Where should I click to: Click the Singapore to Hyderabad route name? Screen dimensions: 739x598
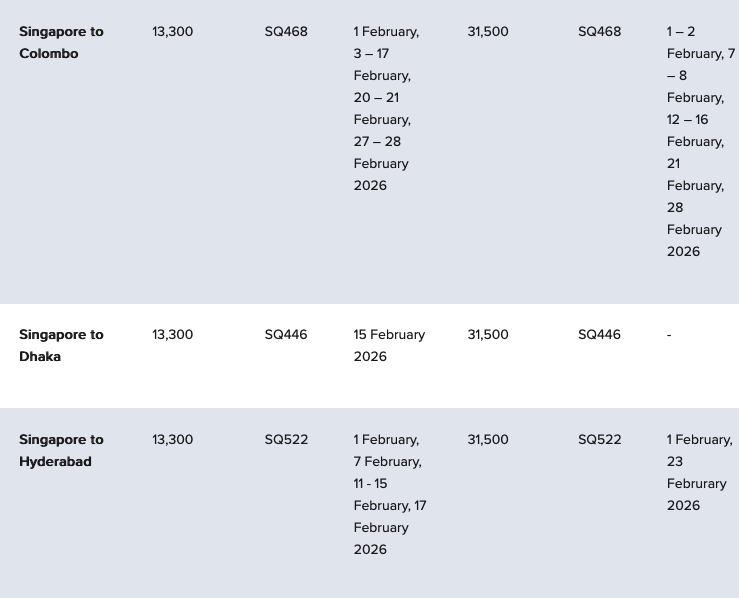point(61,450)
